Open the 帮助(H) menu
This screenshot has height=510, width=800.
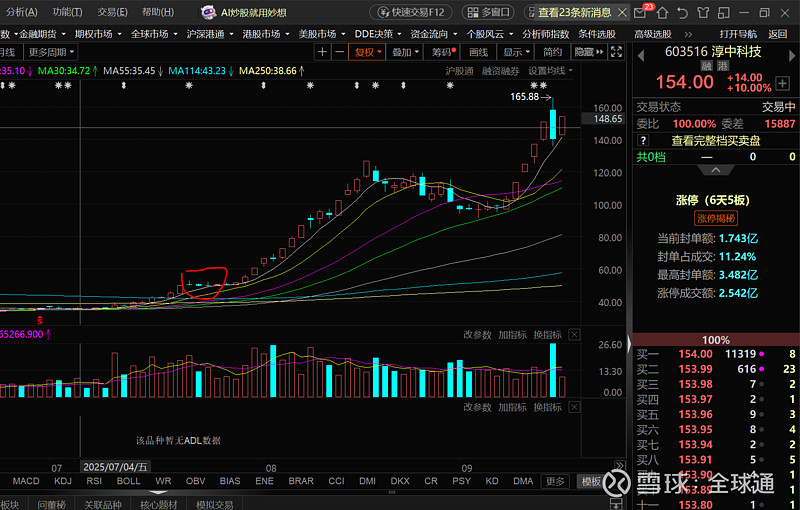point(158,12)
